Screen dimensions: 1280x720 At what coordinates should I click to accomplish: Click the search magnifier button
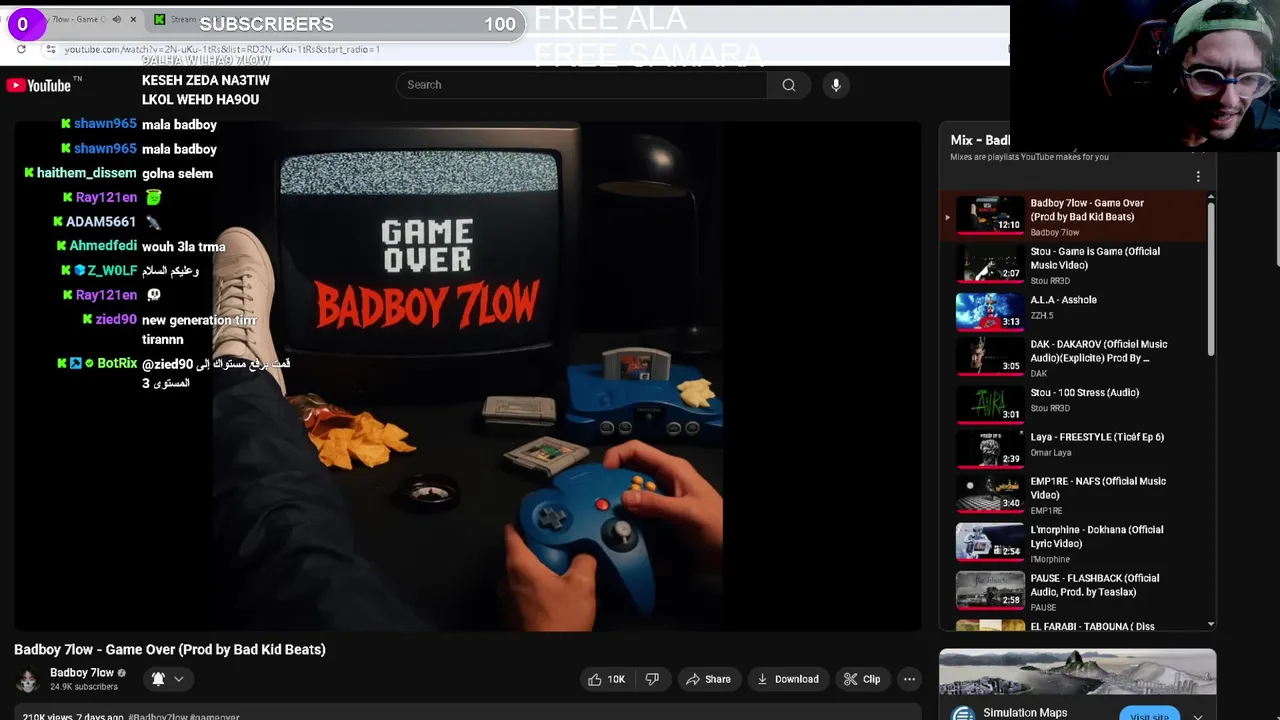[x=789, y=85]
